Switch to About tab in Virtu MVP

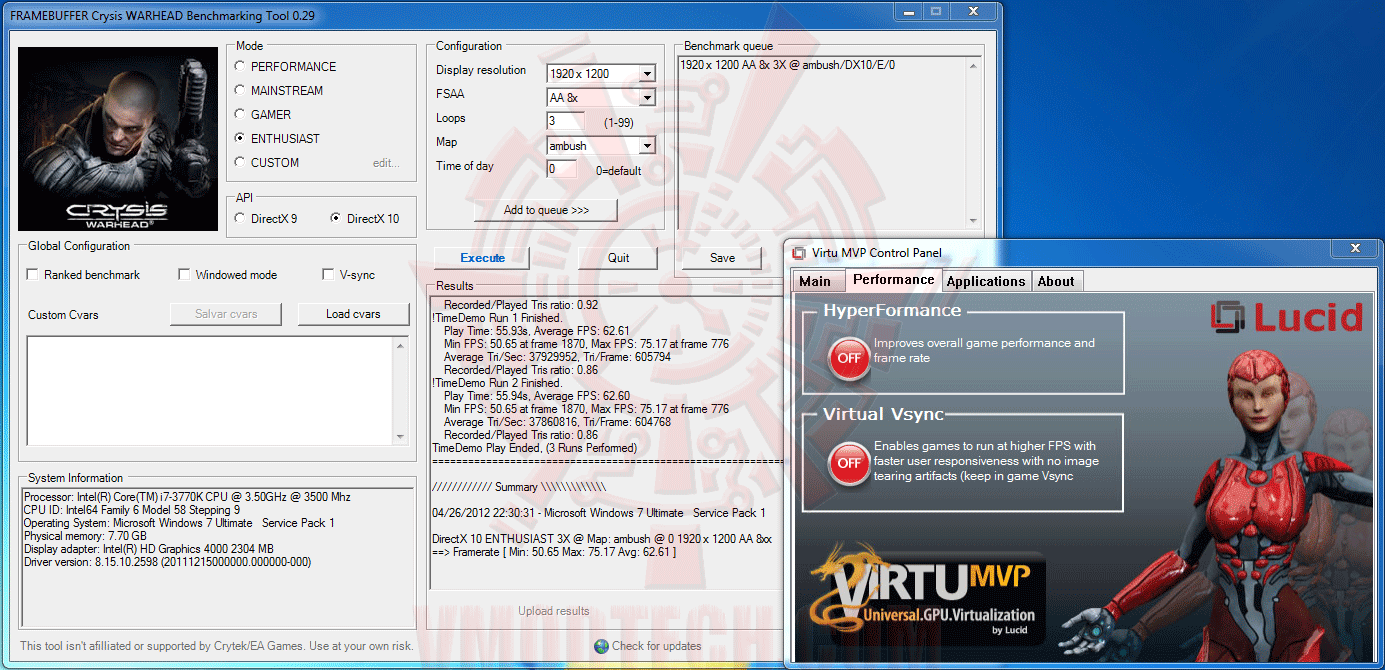1056,281
